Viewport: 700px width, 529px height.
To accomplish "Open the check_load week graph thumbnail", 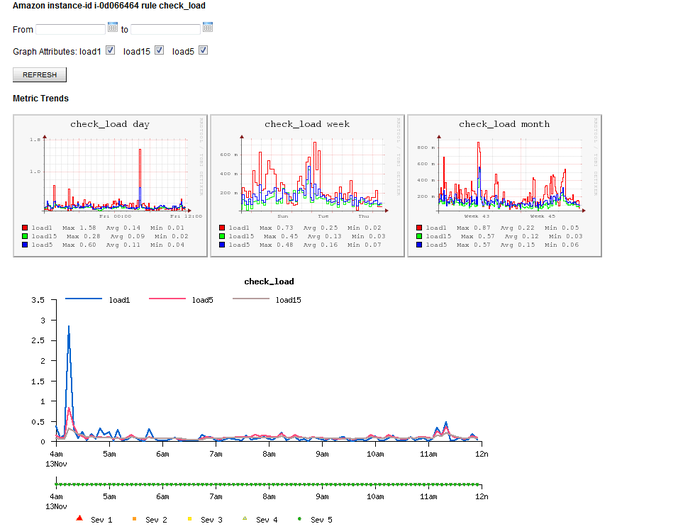I will (x=307, y=186).
